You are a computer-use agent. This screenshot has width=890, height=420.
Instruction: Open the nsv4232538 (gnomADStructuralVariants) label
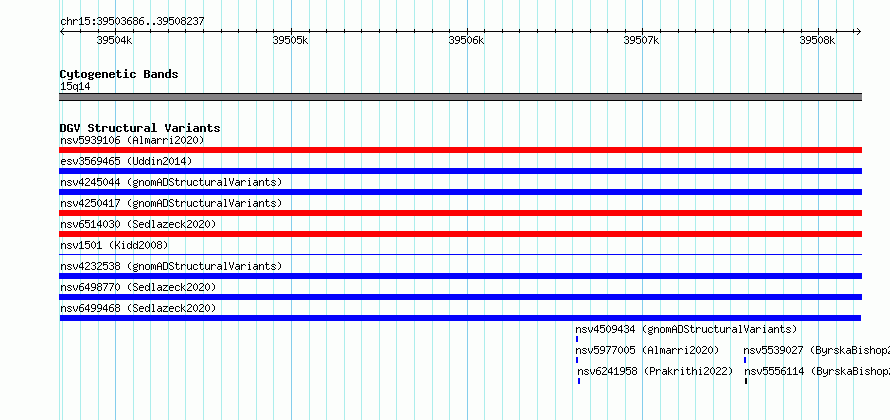click(171, 266)
